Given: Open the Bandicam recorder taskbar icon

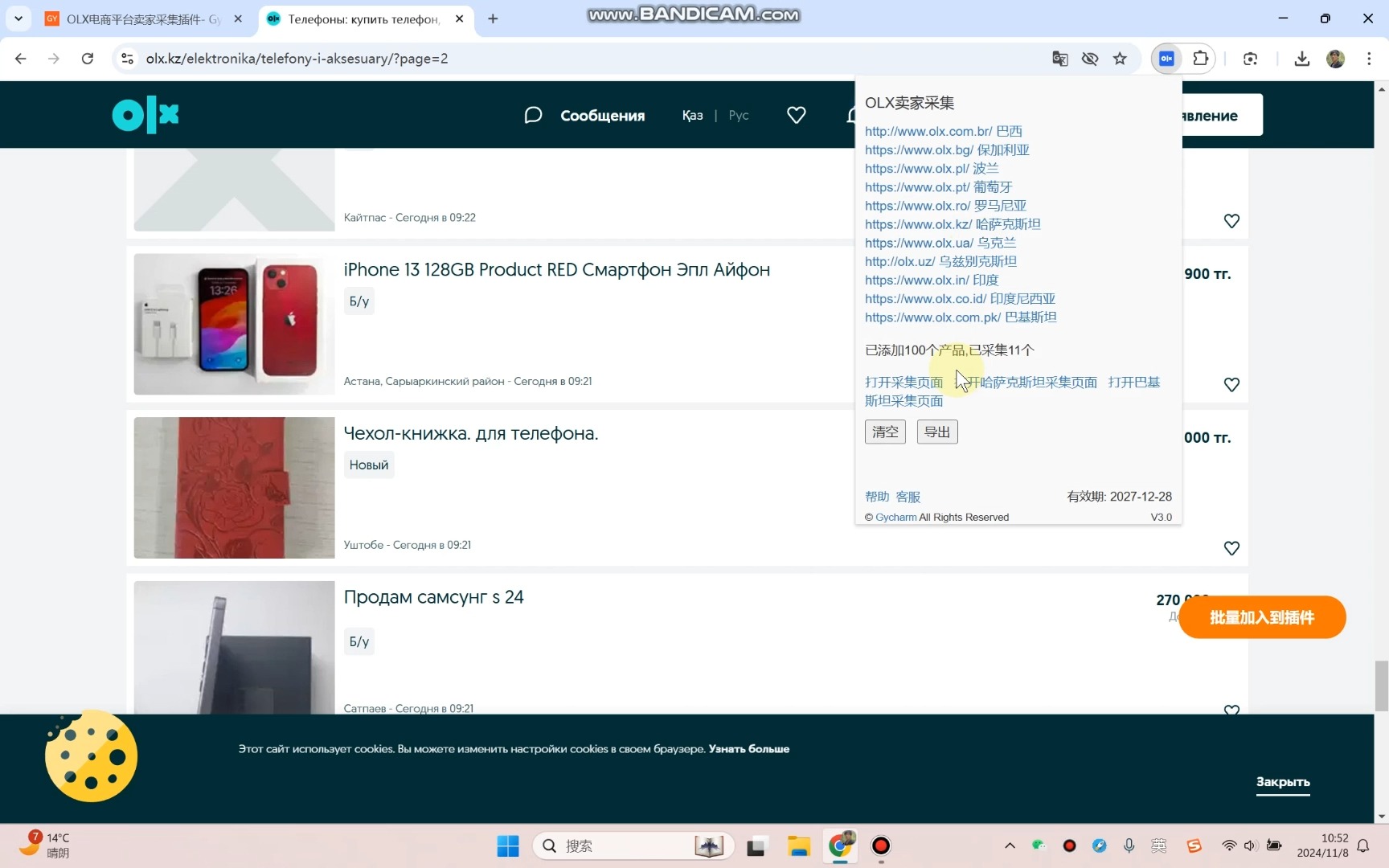Looking at the screenshot, I should 881,845.
